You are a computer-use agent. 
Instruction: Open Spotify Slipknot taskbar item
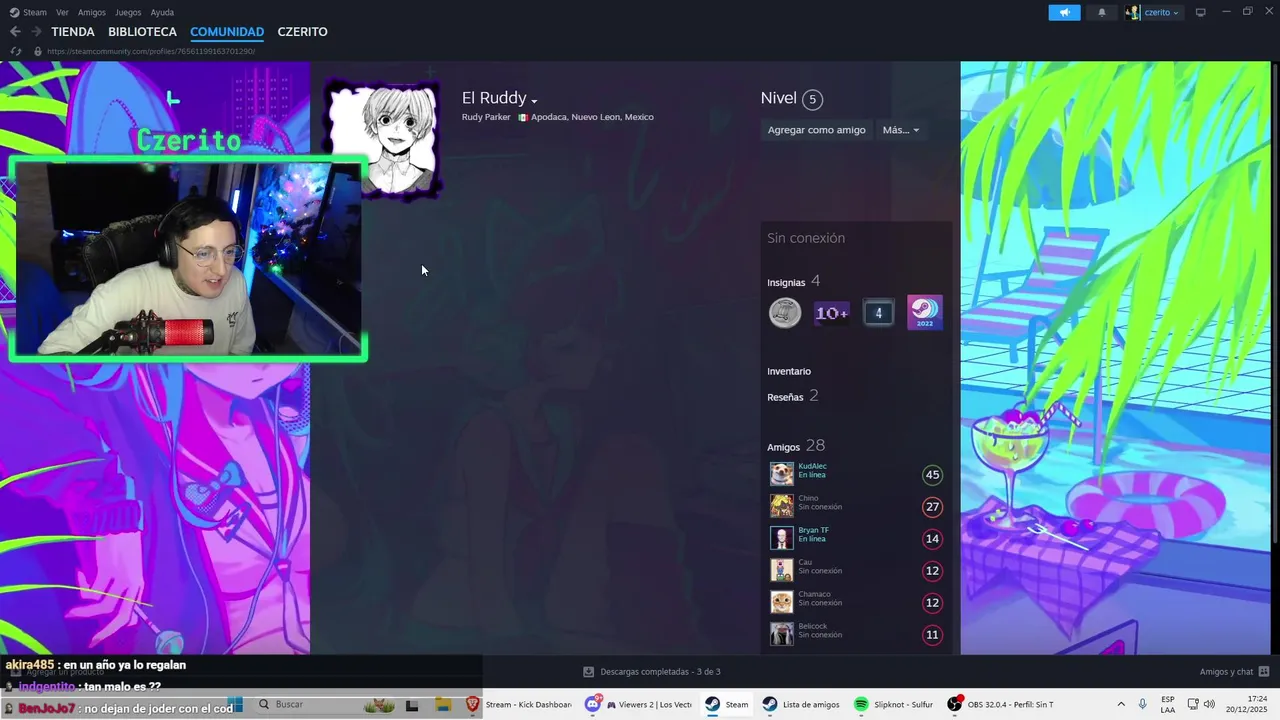[893, 704]
